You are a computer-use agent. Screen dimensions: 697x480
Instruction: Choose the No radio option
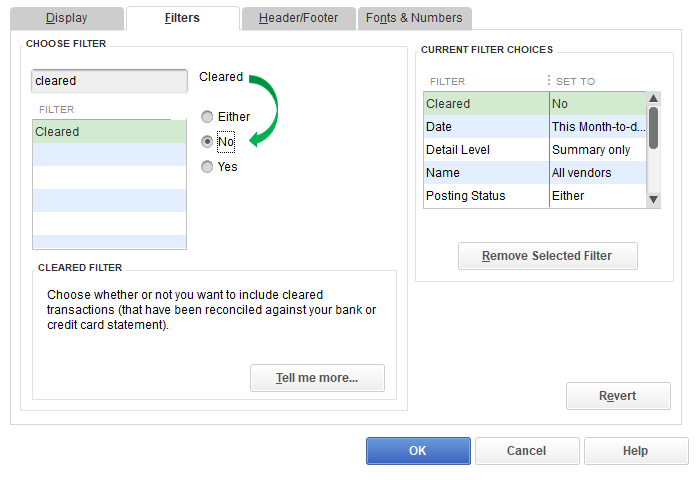(x=207, y=142)
